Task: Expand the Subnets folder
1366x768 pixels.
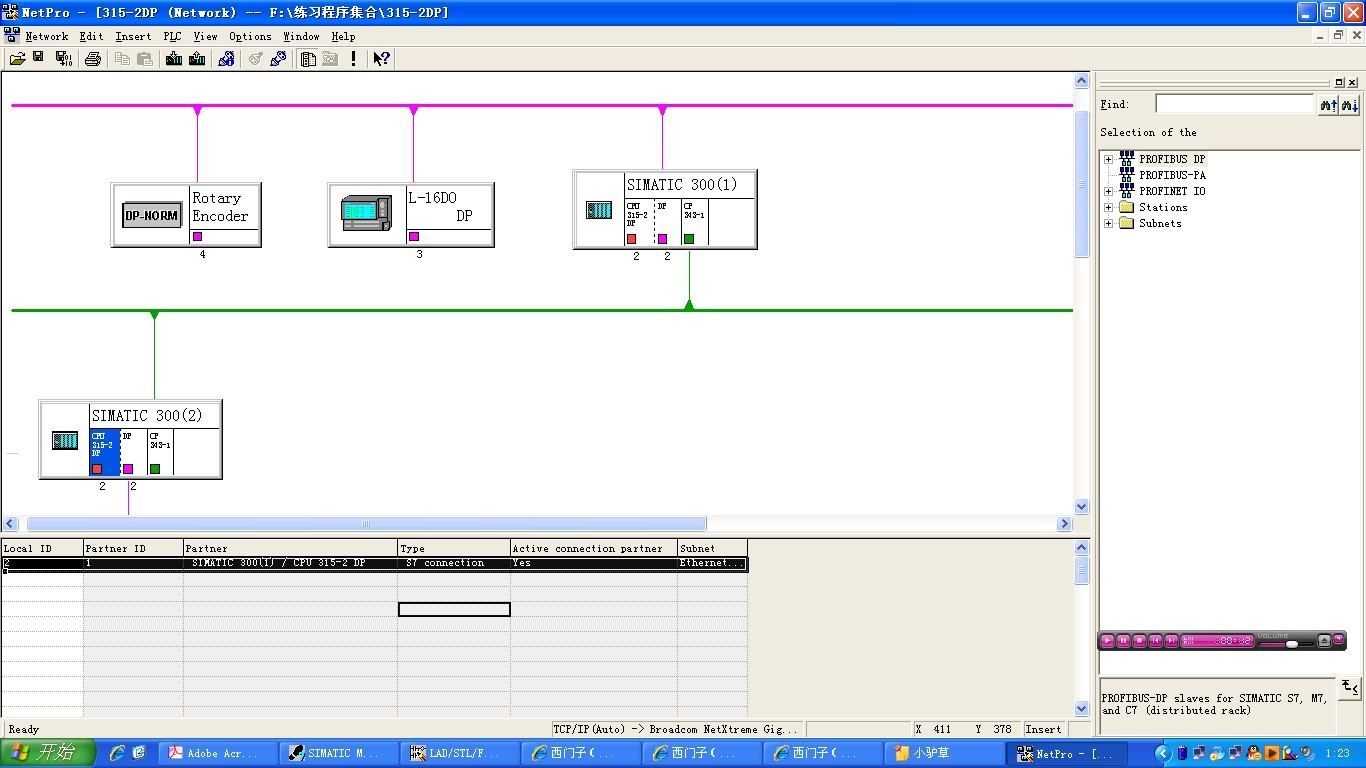Action: click(x=1108, y=223)
